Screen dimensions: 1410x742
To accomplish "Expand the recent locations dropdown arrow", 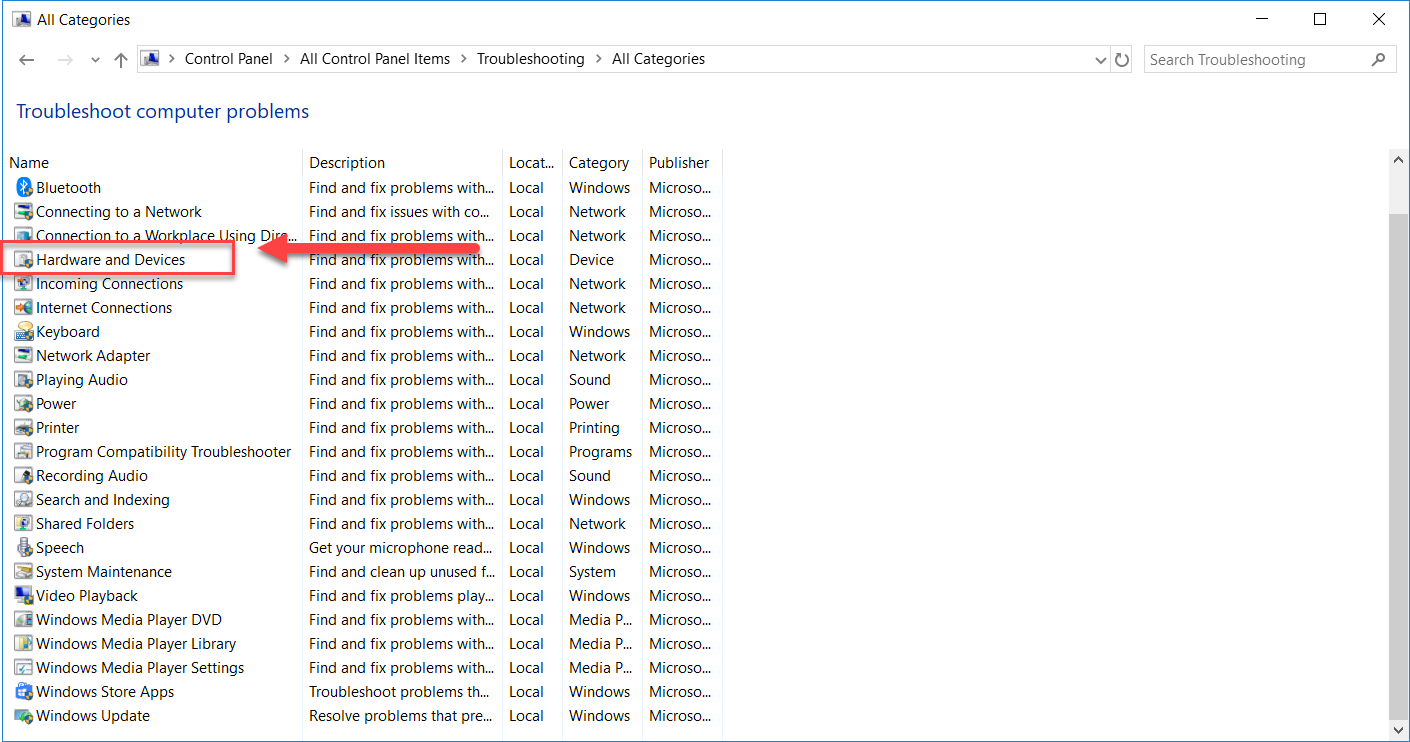I will coord(95,60).
